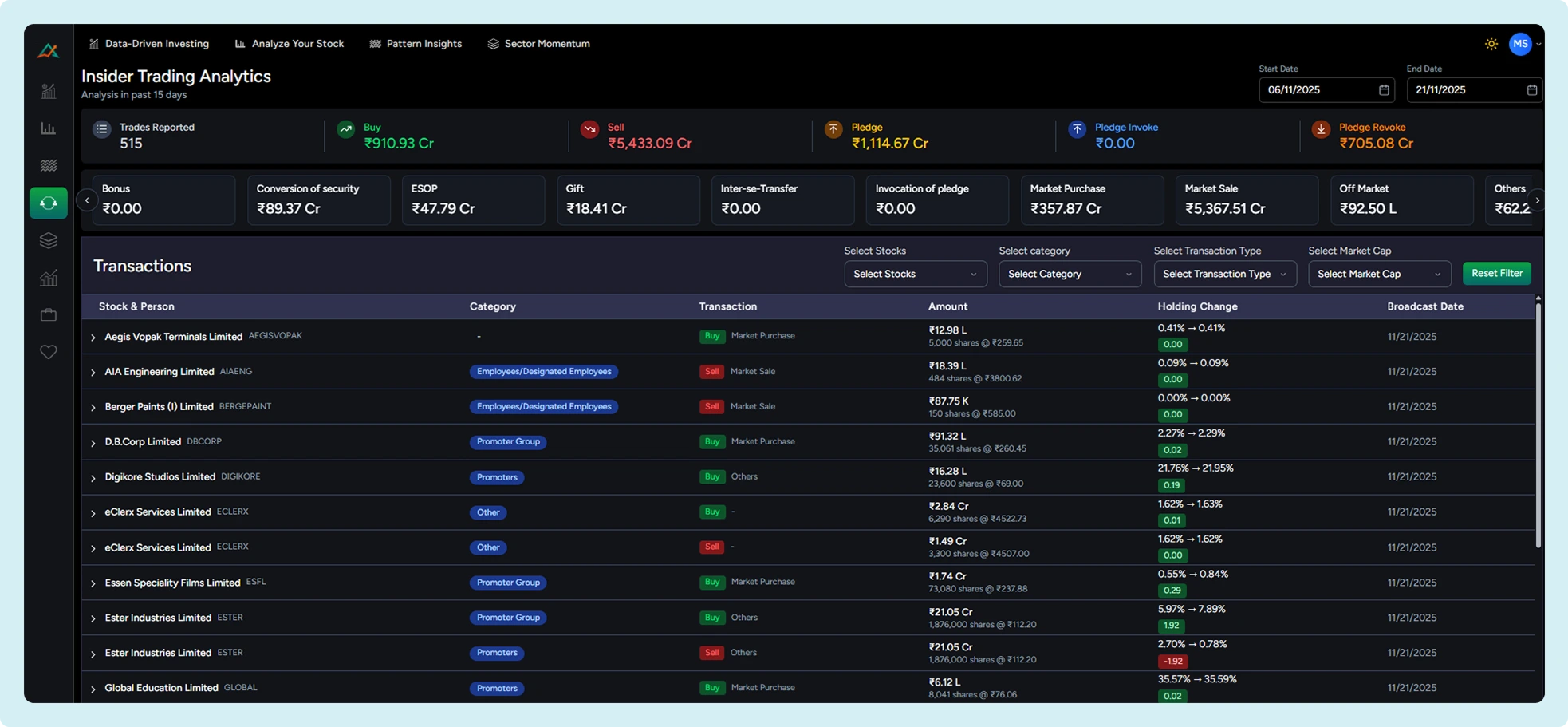The image size is (1568, 727).
Task: Open Start Date calendar picker icon
Action: pyautogui.click(x=1384, y=90)
